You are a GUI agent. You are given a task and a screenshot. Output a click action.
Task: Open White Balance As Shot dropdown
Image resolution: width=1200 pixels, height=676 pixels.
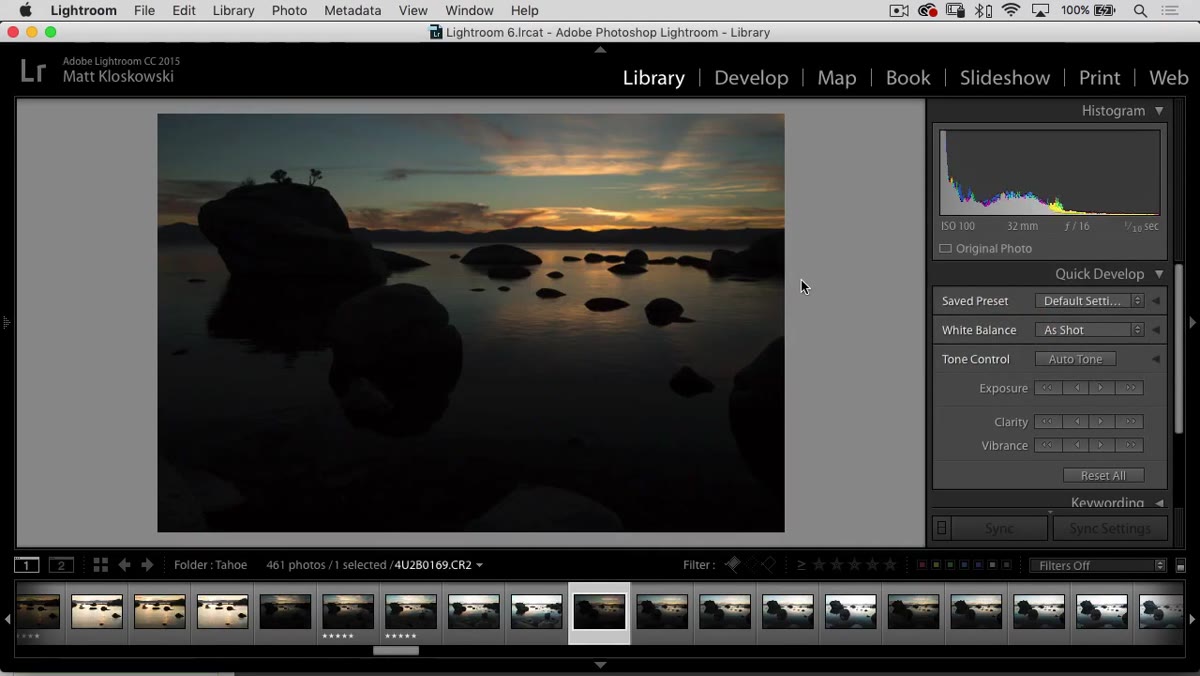pyautogui.click(x=1090, y=330)
